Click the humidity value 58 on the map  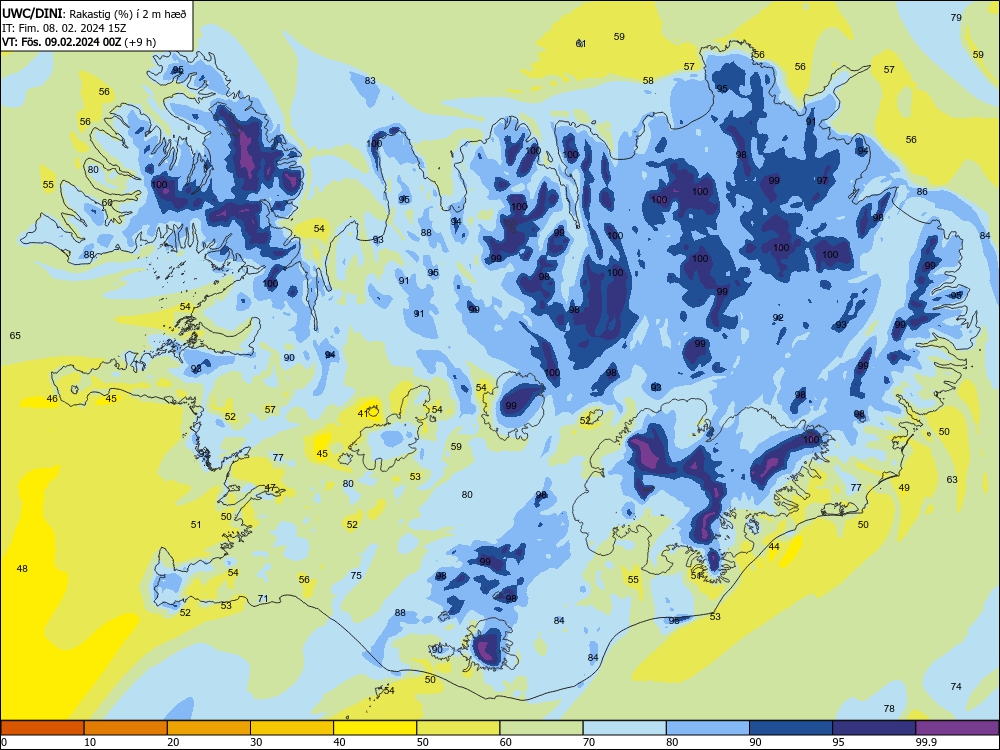[649, 80]
